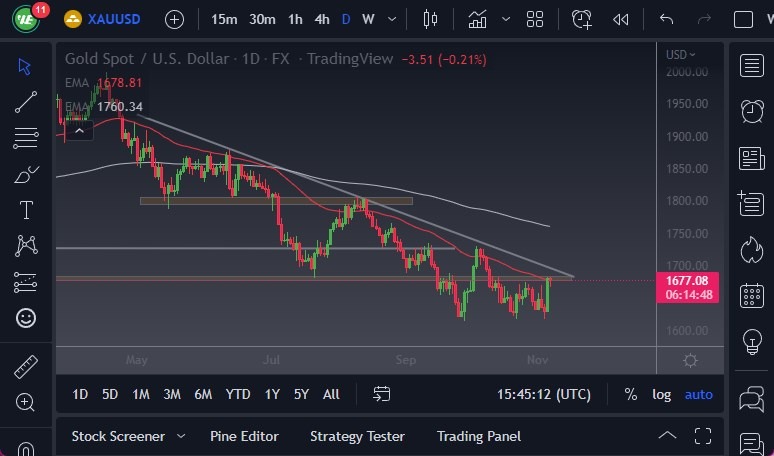The height and width of the screenshot is (456, 774).
Task: Expand the timeframe interval dropdown arrow
Action: click(x=391, y=19)
